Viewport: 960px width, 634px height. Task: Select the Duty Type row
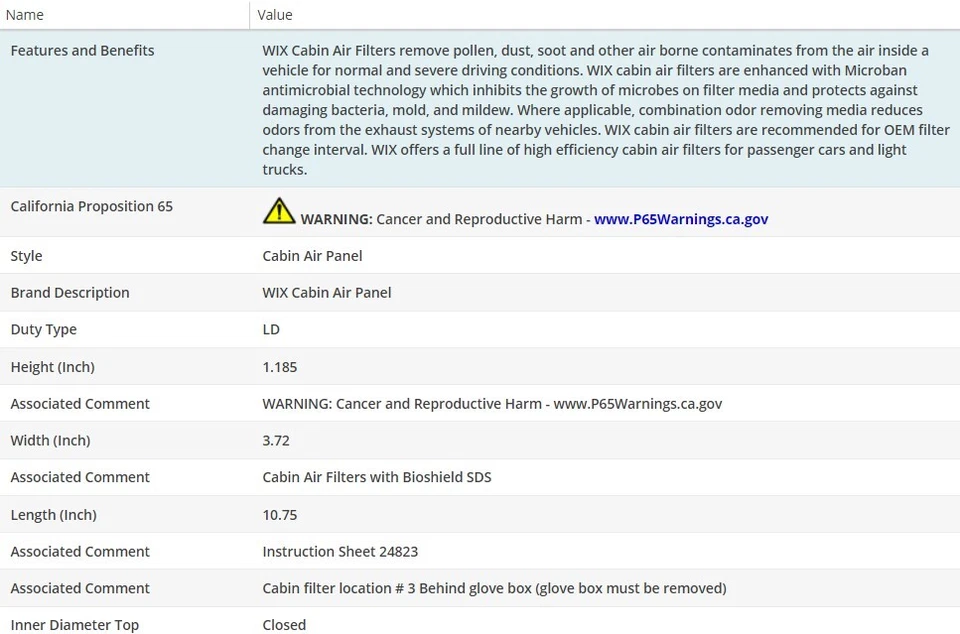(x=43, y=330)
